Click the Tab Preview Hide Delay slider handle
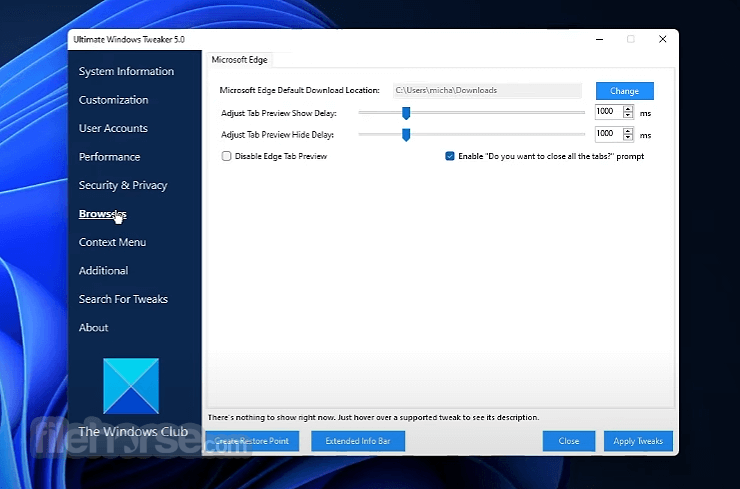Screen dimensions: 740x489 click(406, 135)
